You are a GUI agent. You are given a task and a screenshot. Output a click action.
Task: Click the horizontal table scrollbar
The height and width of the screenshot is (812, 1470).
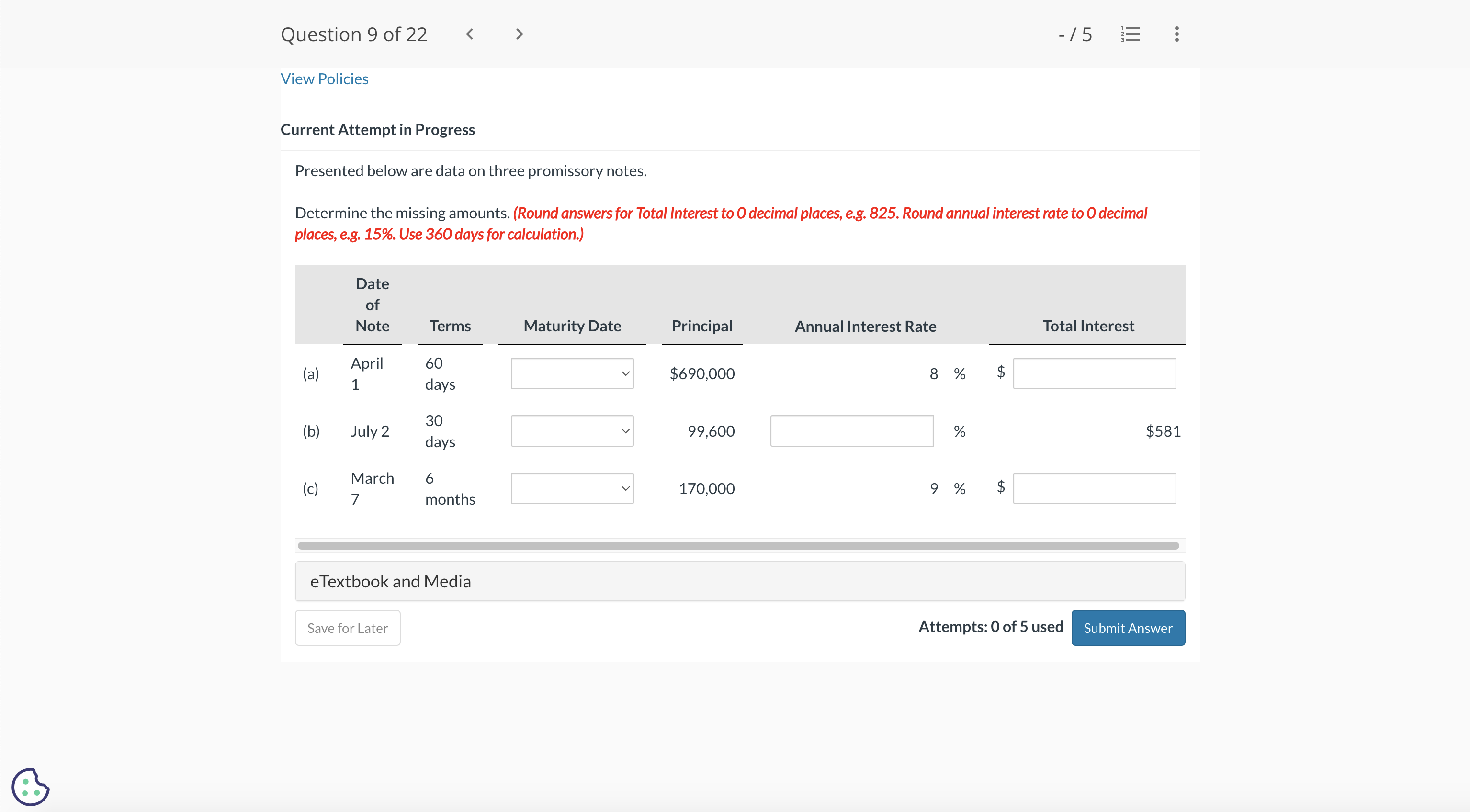(x=738, y=545)
